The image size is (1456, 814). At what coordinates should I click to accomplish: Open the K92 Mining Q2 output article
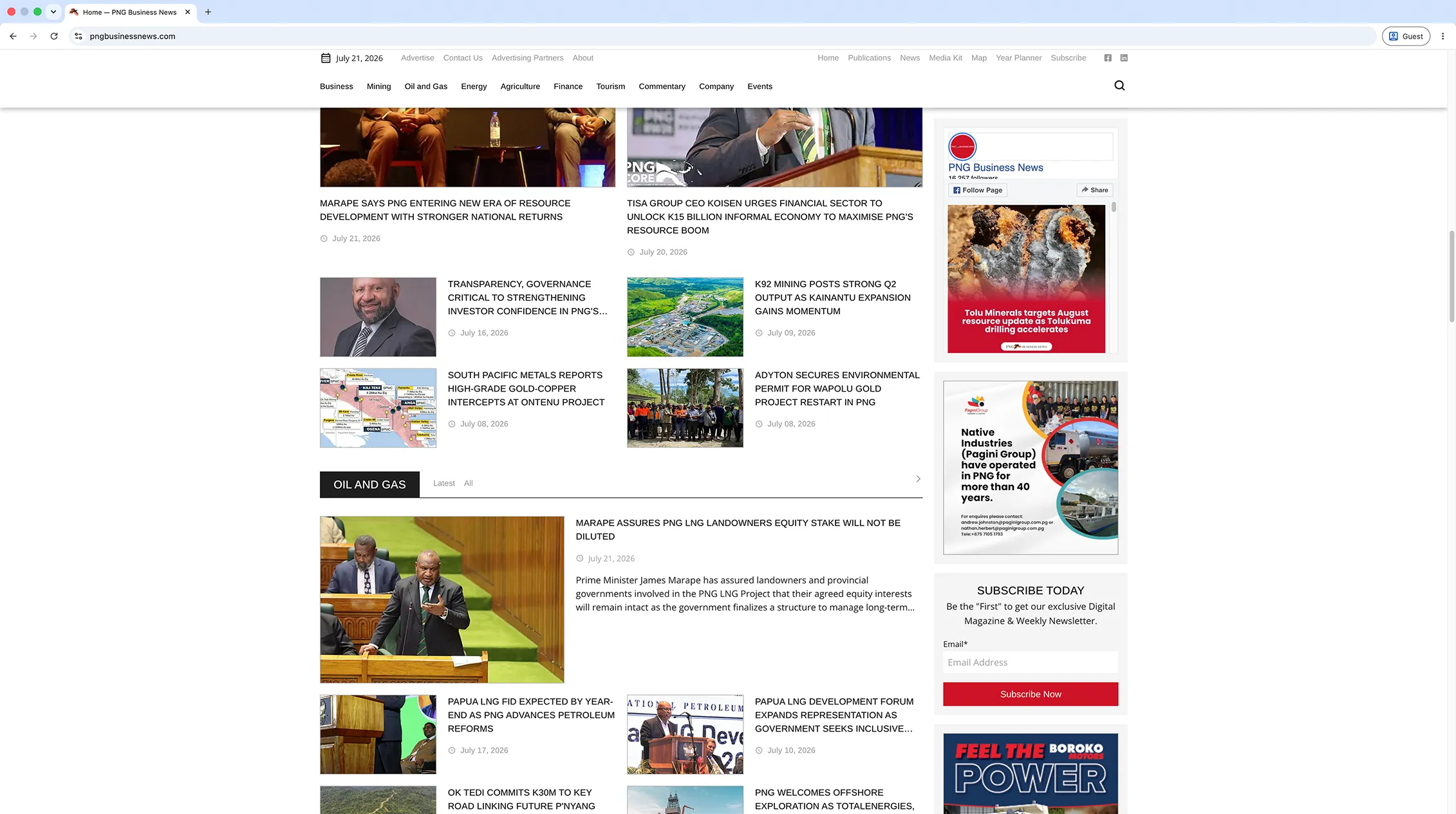pyautogui.click(x=832, y=298)
